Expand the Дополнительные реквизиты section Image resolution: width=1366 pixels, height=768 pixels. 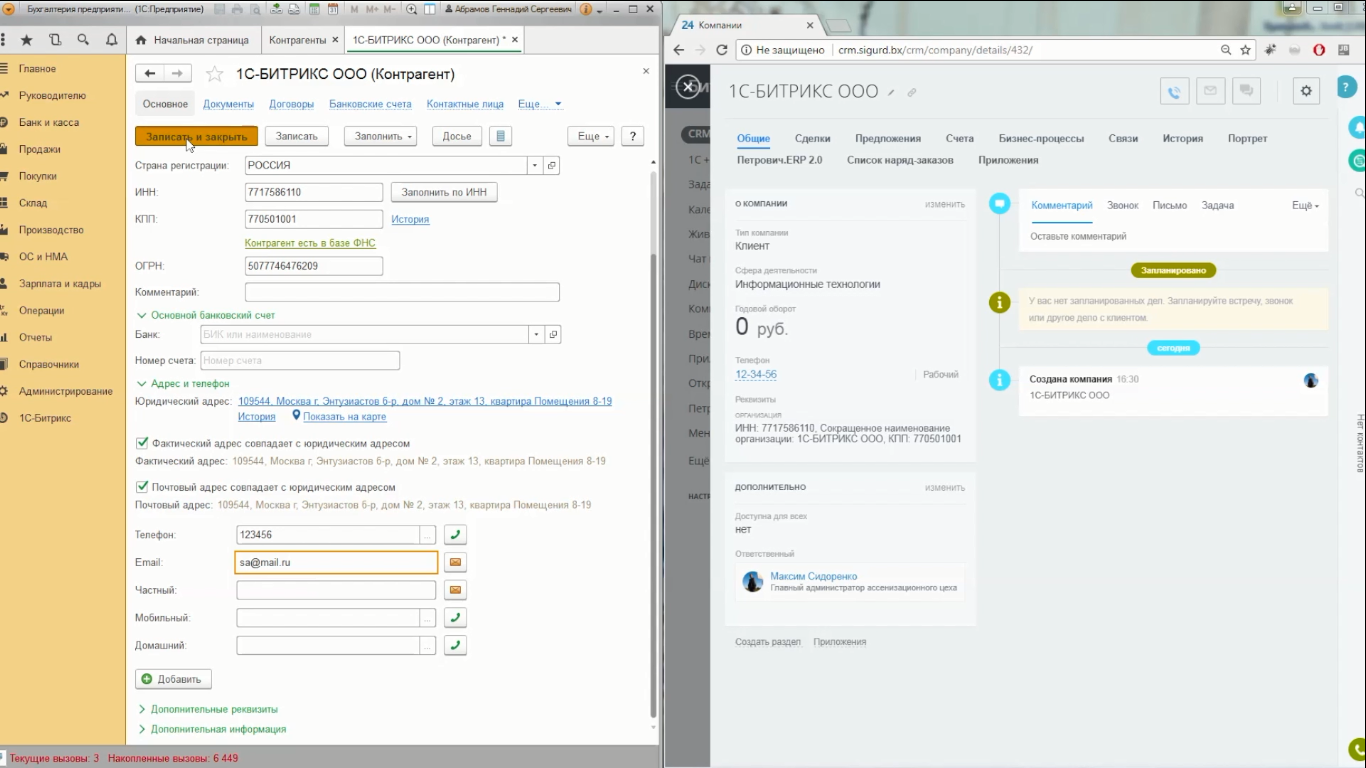pyautogui.click(x=208, y=709)
